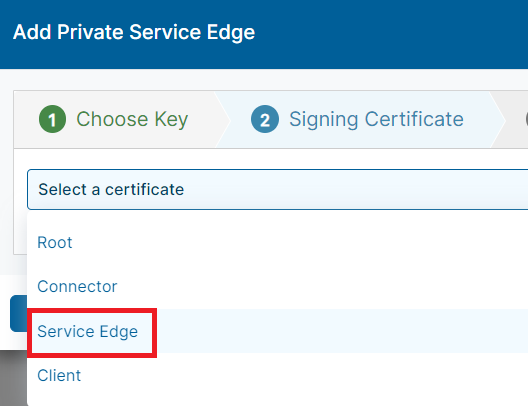Pick Client from the certificate list
Viewport: 528px width, 406px height.
pyautogui.click(x=277, y=375)
